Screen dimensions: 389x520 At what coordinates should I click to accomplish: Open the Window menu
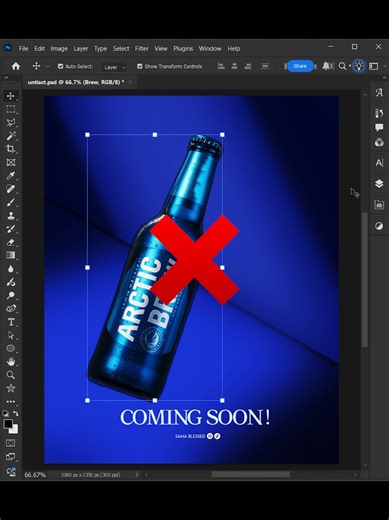210,49
